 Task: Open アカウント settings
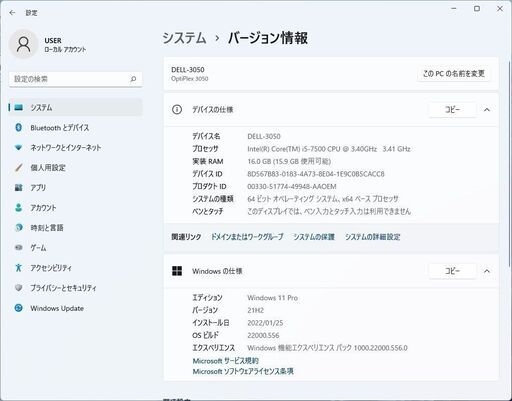click(75, 207)
